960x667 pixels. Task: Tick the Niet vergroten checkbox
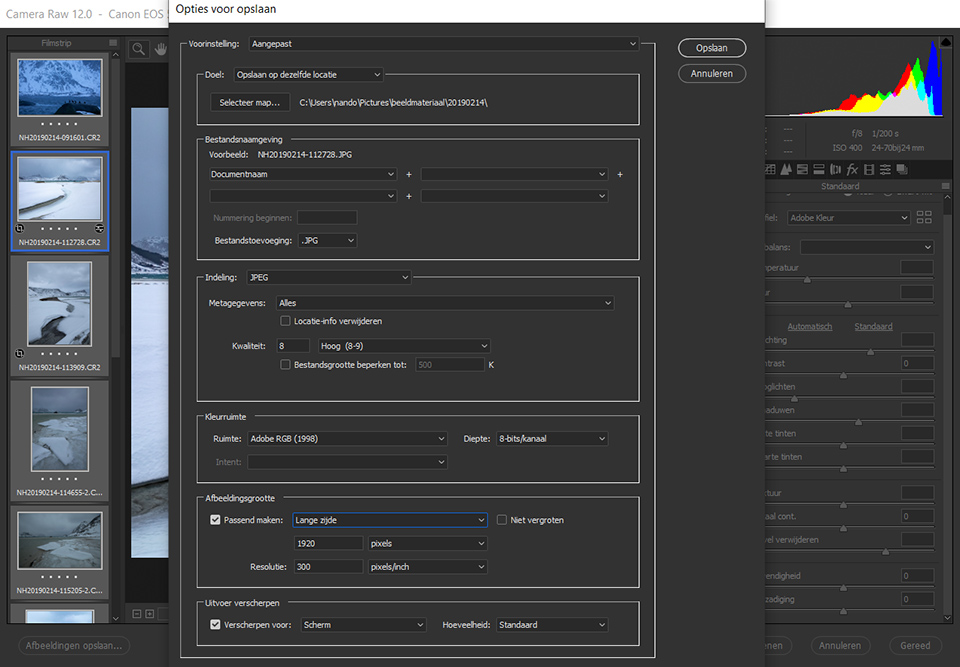click(x=501, y=520)
